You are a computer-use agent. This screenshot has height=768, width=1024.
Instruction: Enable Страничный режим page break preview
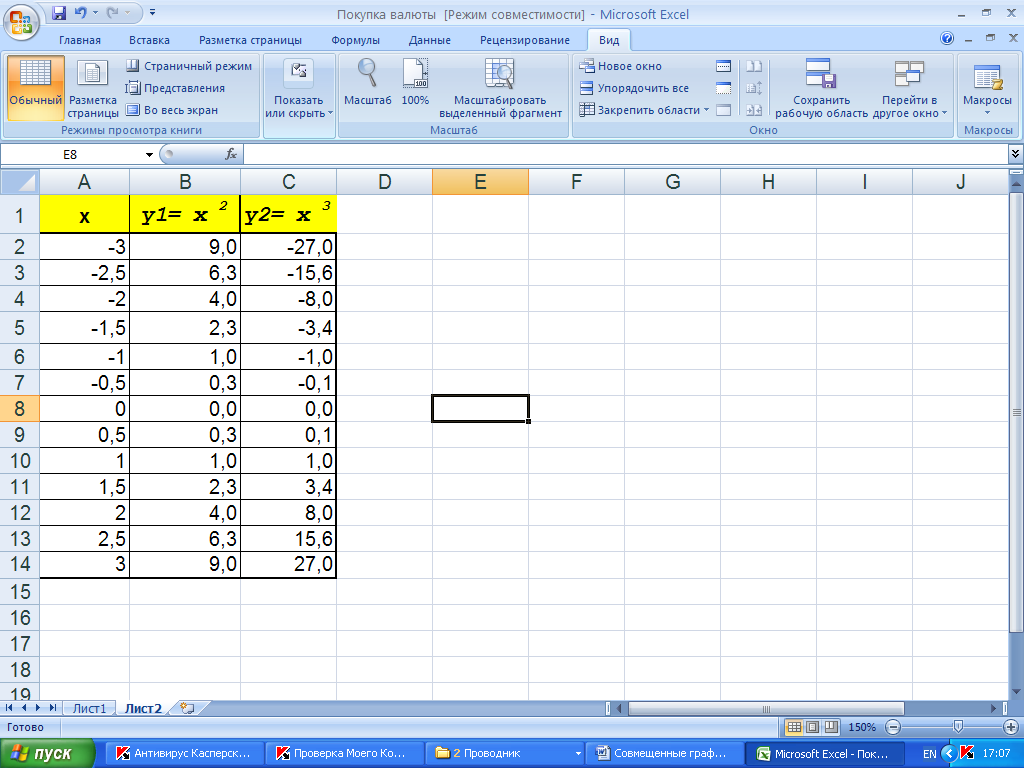tap(189, 66)
